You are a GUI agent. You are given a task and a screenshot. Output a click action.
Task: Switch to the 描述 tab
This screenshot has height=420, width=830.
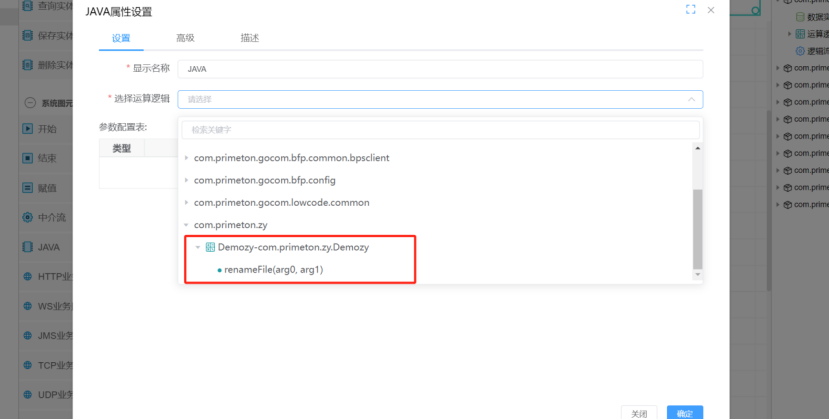point(249,38)
